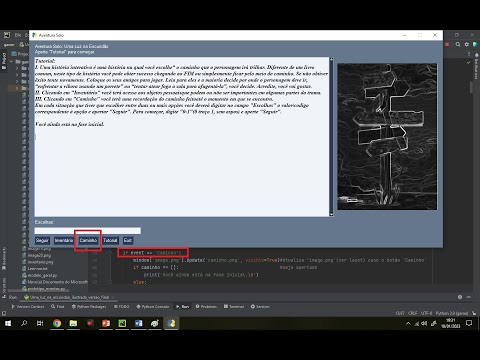The width and height of the screenshot is (480, 360).
Task: Open the red recorder app on taskbar
Action: [x=90, y=323]
